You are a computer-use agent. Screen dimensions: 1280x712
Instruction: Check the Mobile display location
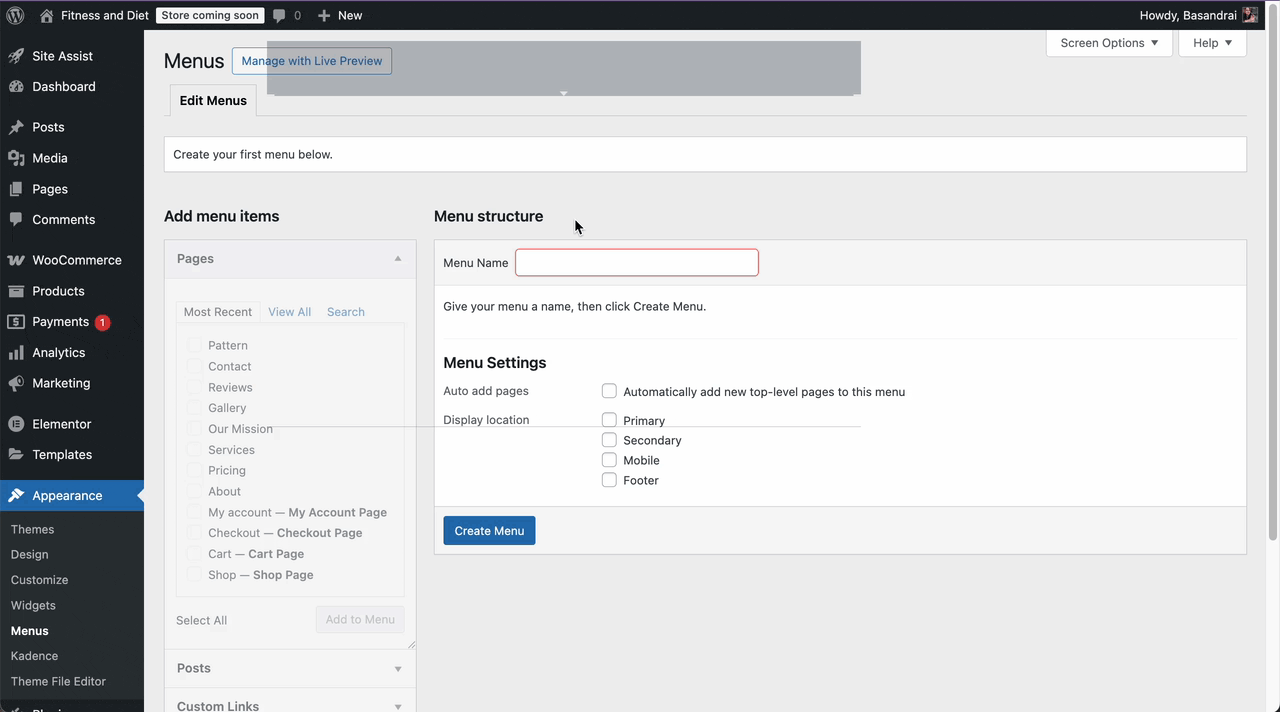609,460
